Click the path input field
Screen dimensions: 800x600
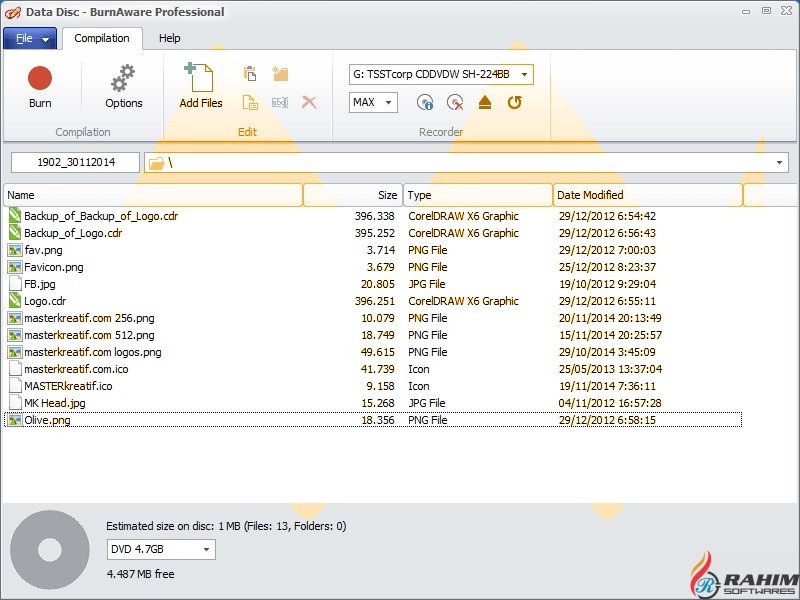click(x=466, y=163)
